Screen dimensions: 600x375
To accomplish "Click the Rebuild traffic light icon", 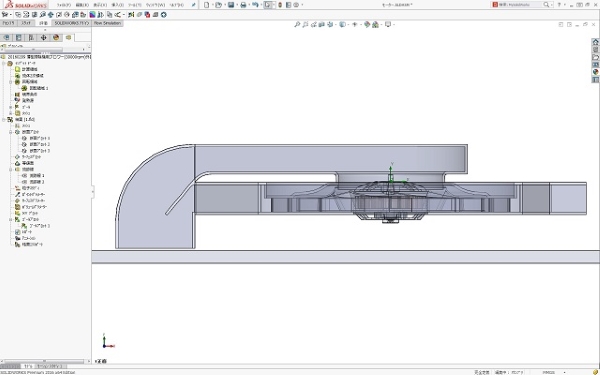I will tap(280, 5).
